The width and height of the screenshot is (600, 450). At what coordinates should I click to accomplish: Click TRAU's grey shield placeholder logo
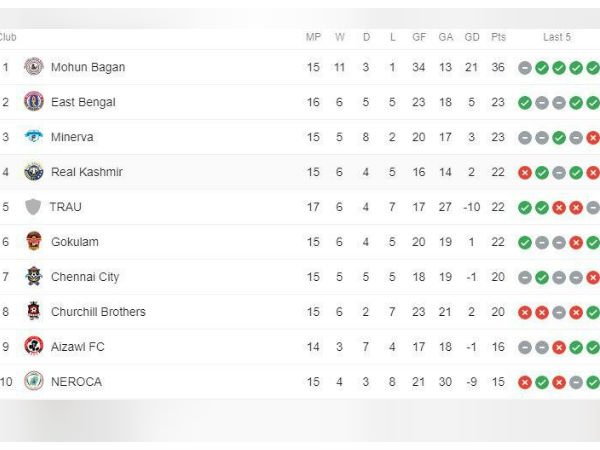33,207
